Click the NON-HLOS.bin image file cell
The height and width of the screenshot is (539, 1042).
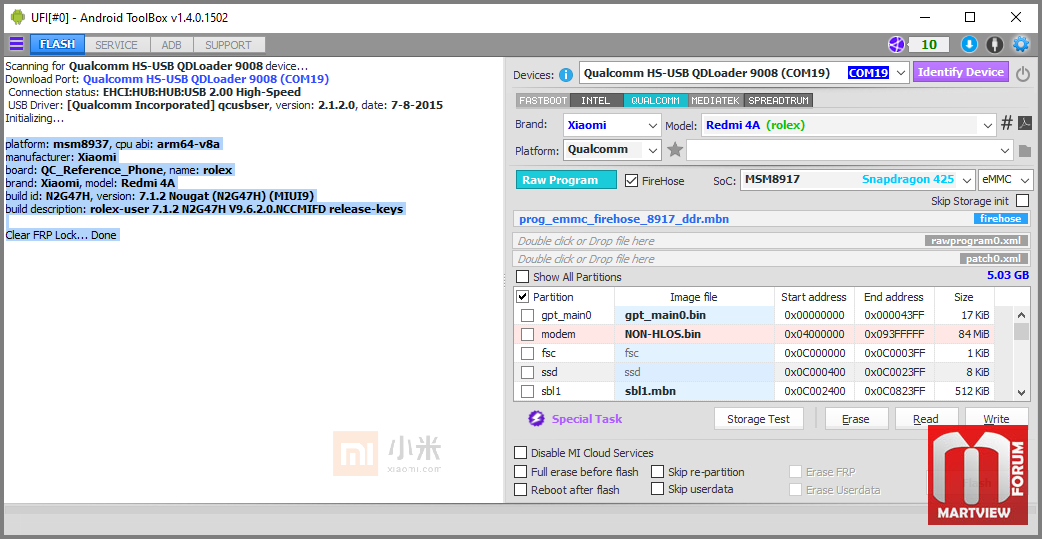point(694,334)
